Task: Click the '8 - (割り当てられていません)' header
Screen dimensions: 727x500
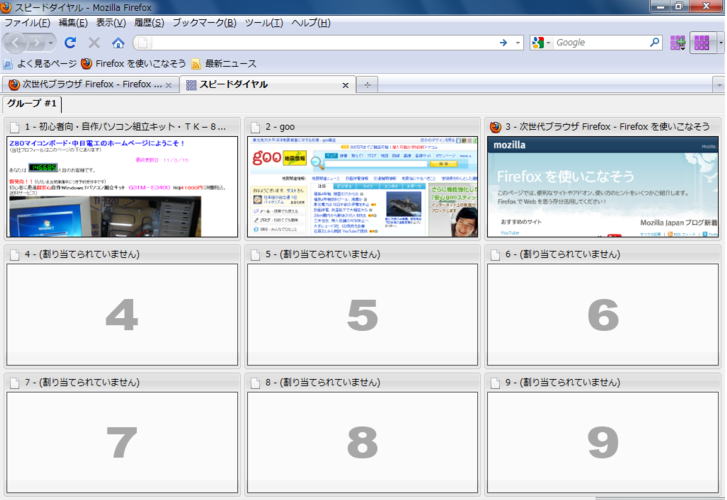Action: [323, 382]
